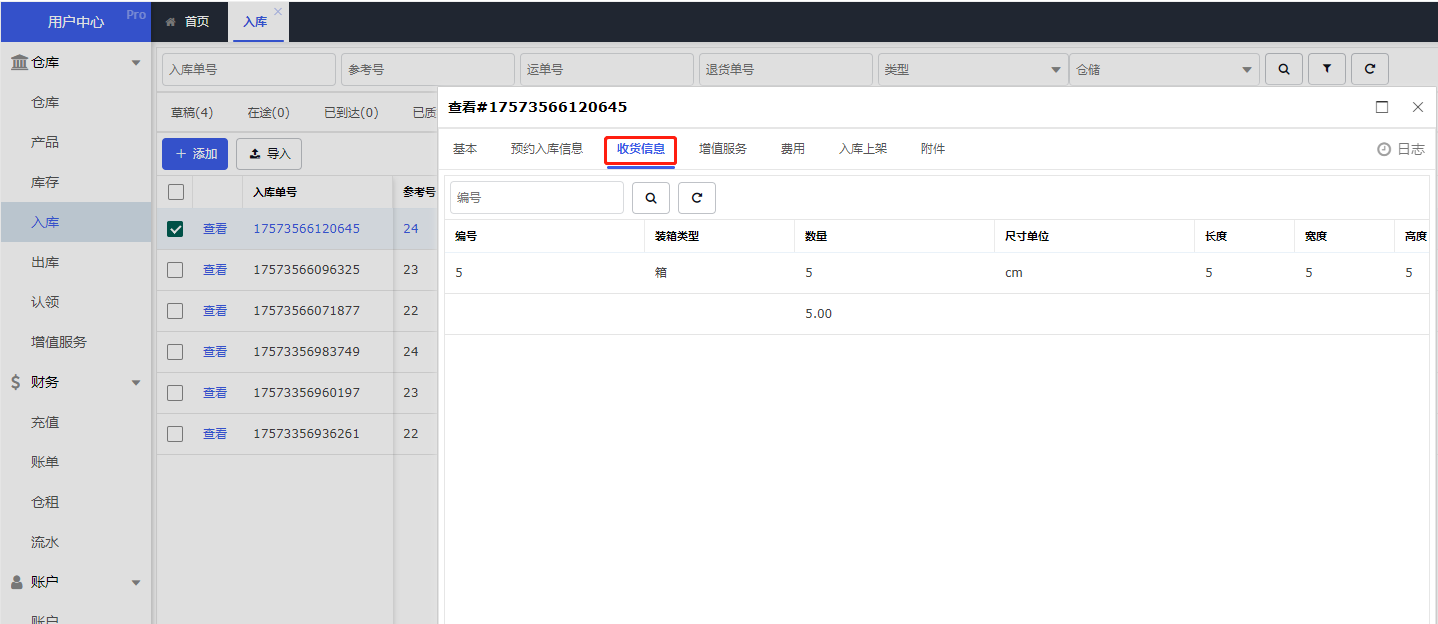
Task: Open 增值服务 in the sidebar
Action: click(x=75, y=342)
